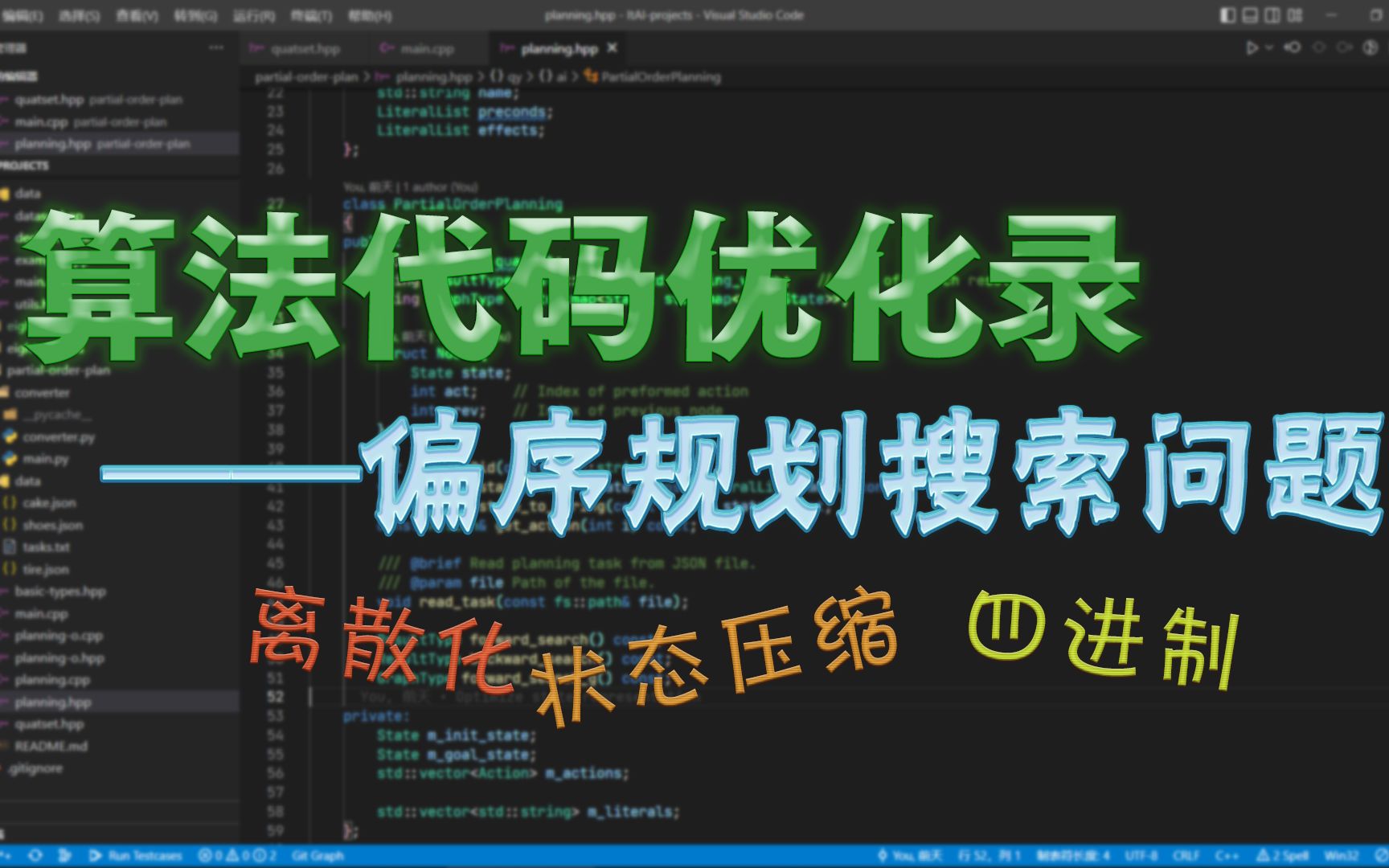Click the preconds variable on line 23

pyautogui.click(x=511, y=112)
